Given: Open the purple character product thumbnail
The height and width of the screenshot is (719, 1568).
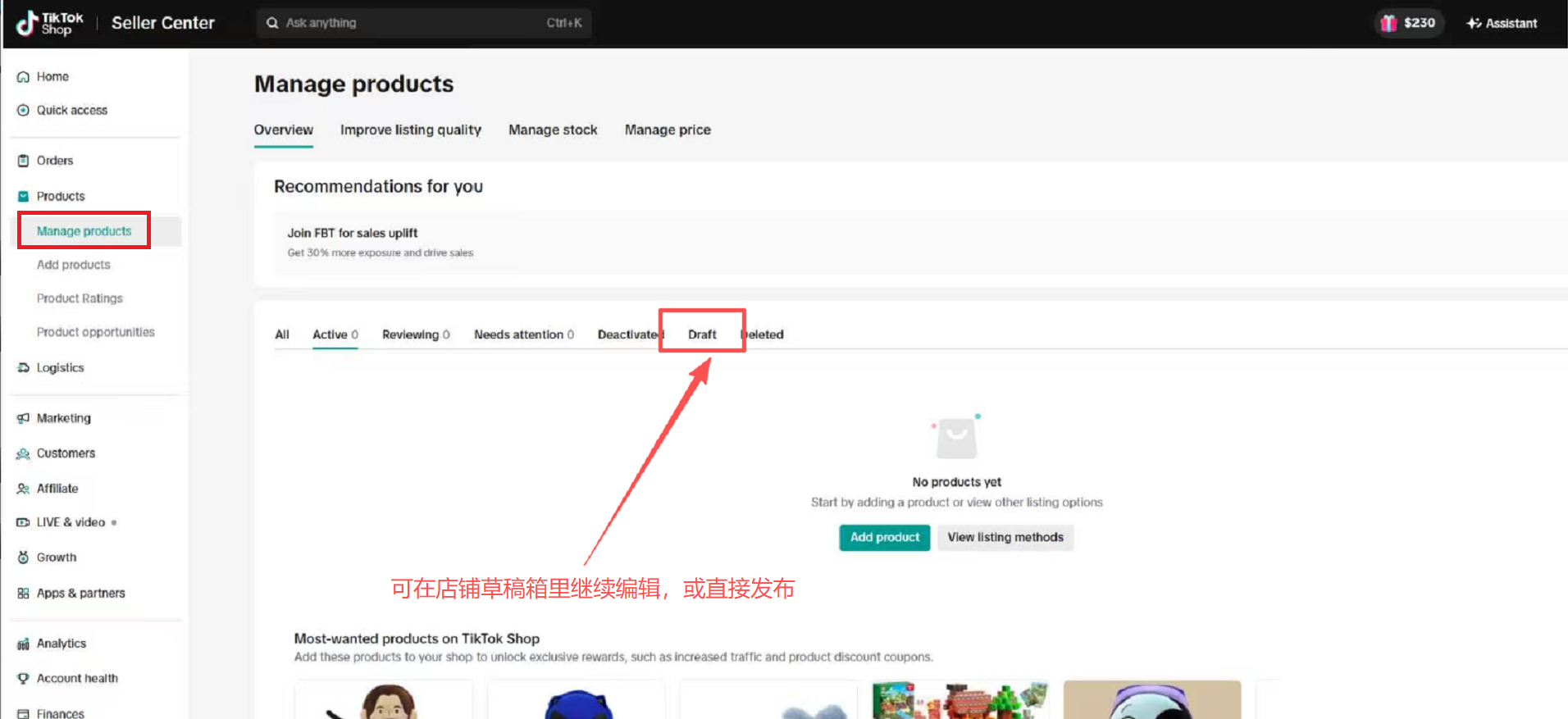Looking at the screenshot, I should click(1152, 699).
